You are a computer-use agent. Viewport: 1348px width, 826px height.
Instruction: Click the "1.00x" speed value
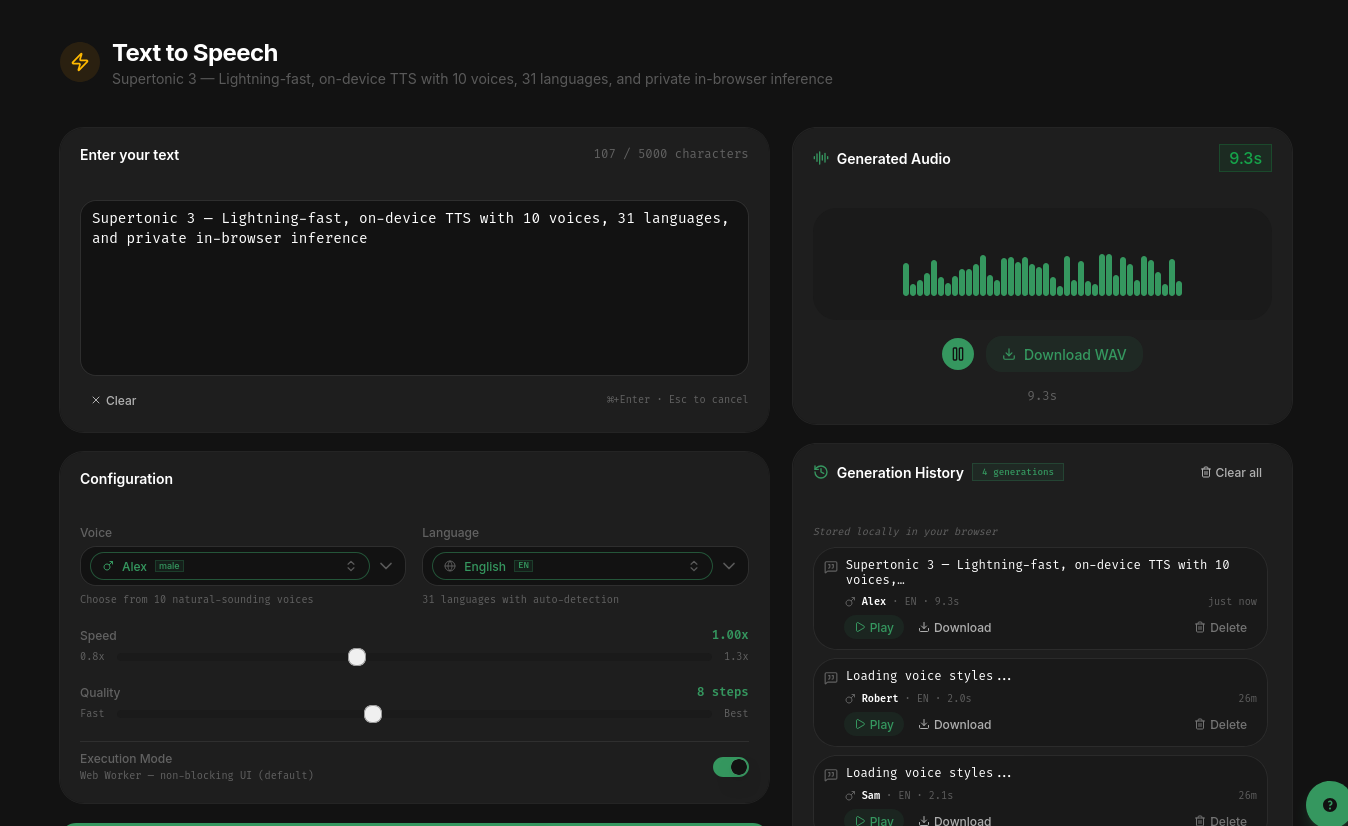click(730, 635)
